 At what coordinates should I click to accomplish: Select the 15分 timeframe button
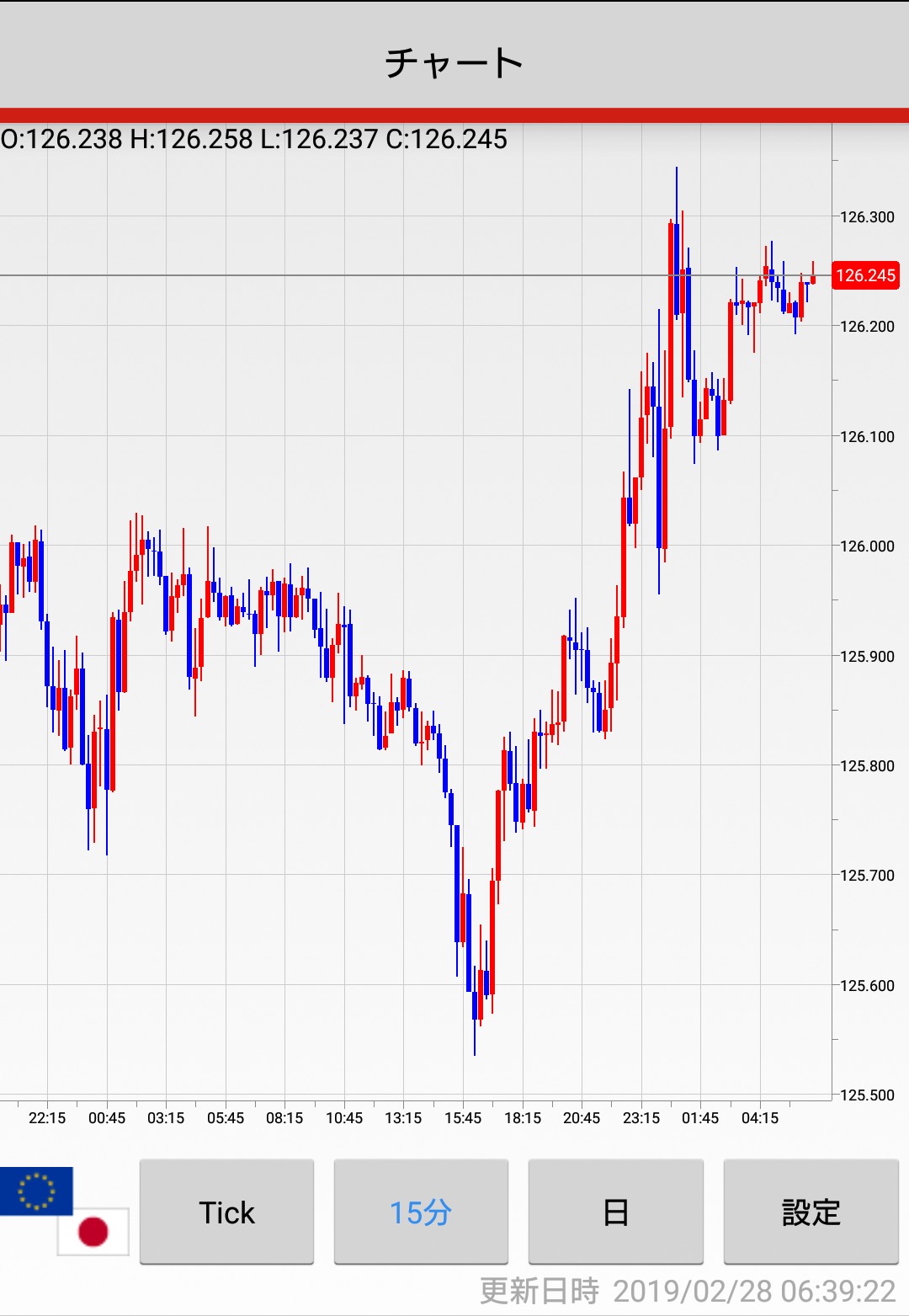(x=421, y=1212)
